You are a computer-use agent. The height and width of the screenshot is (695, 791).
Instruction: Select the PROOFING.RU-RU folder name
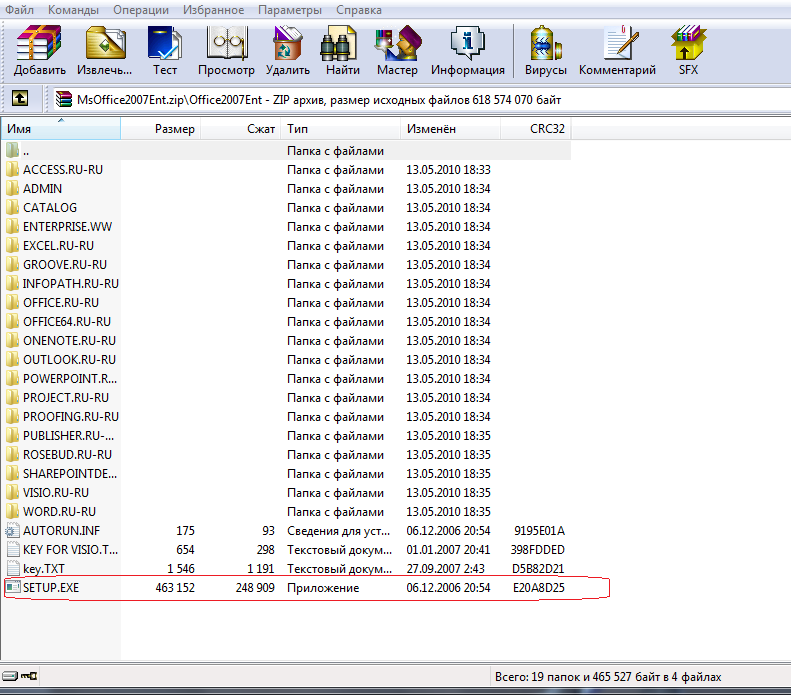71,417
